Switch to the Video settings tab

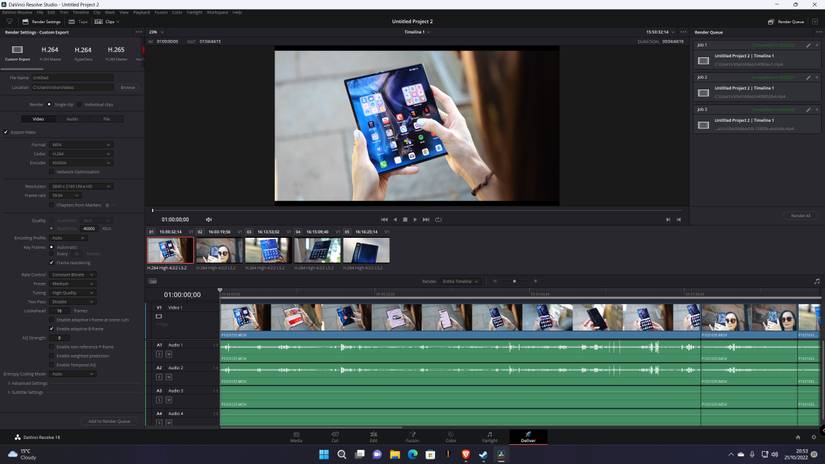[x=38, y=119]
